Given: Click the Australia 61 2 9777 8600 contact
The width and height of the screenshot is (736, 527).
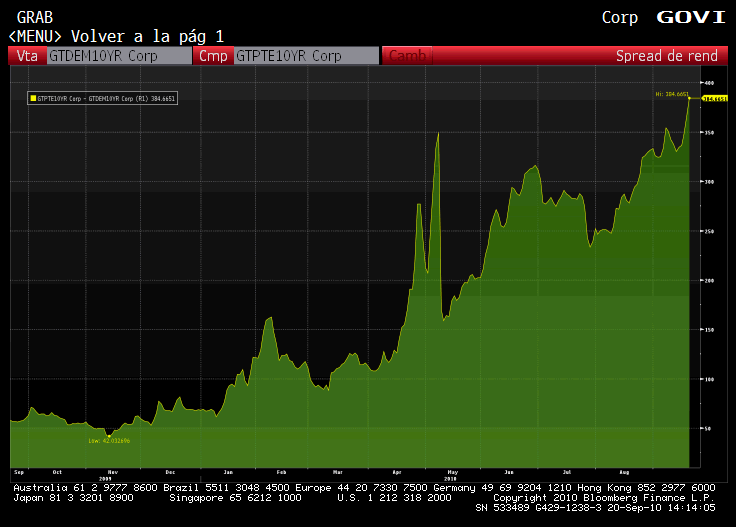Looking at the screenshot, I should pyautogui.click(x=85, y=488).
